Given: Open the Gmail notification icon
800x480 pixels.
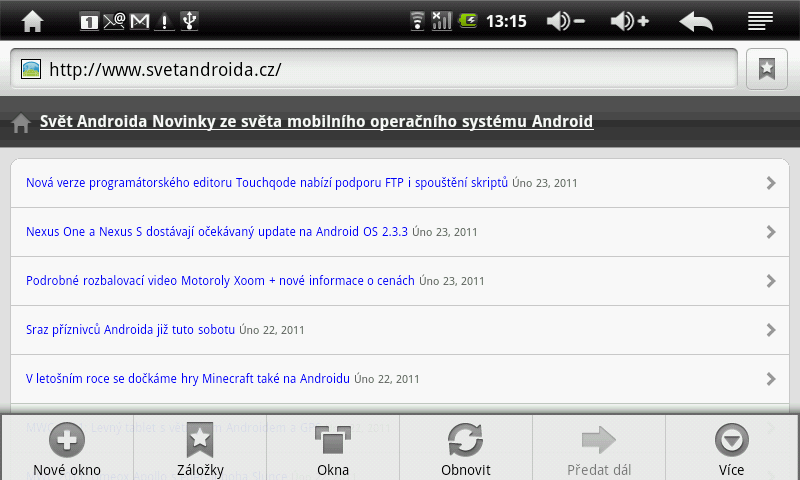Looking at the screenshot, I should pos(139,21).
